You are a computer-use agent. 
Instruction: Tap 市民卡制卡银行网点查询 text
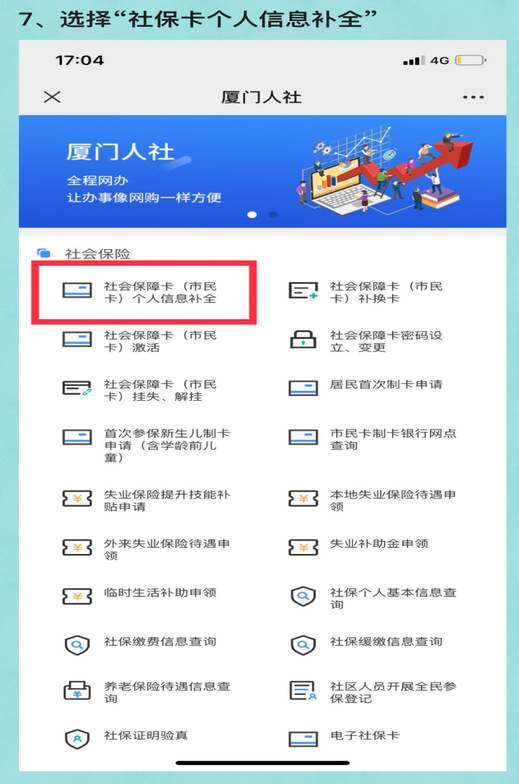pos(393,440)
